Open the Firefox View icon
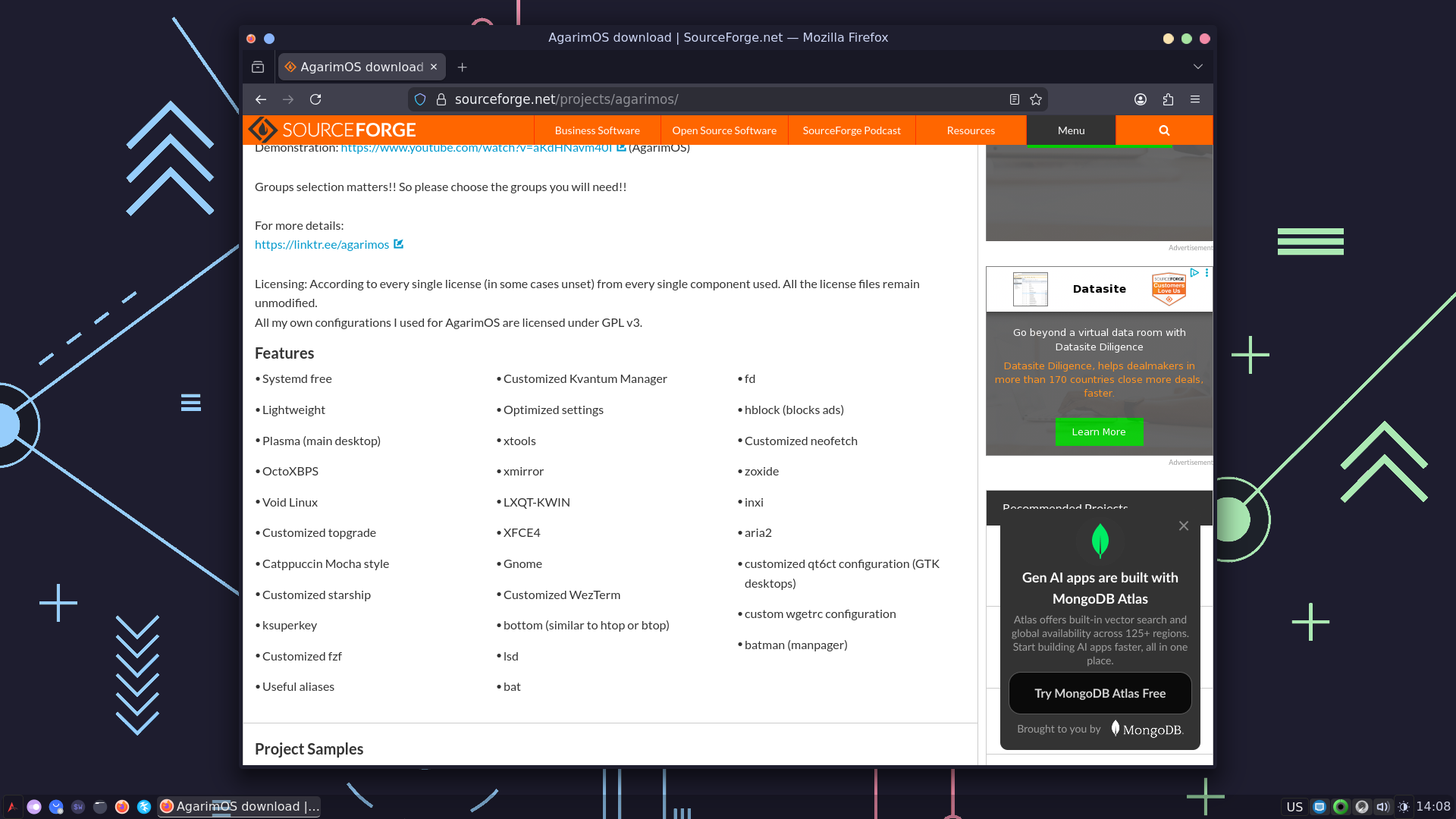The height and width of the screenshot is (819, 1456). [x=258, y=67]
